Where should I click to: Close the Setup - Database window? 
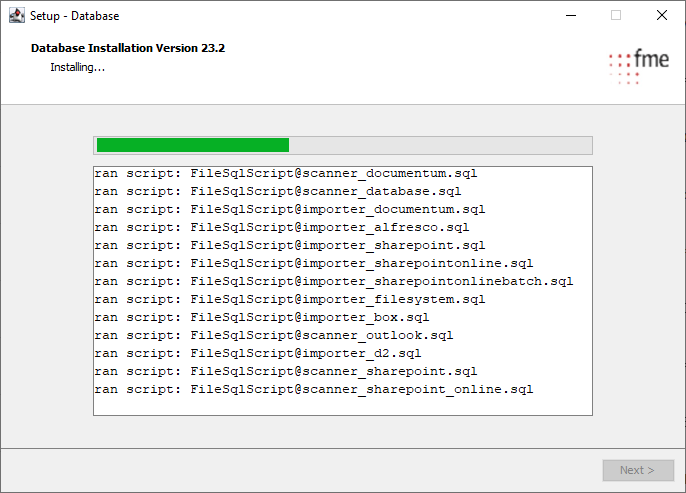coord(662,15)
